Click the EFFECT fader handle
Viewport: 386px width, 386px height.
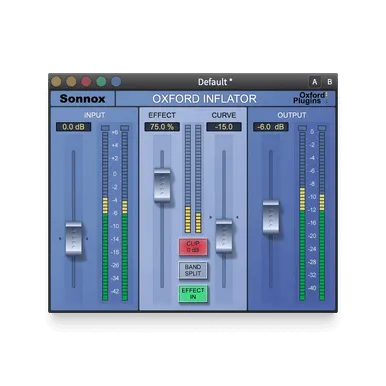point(162,185)
